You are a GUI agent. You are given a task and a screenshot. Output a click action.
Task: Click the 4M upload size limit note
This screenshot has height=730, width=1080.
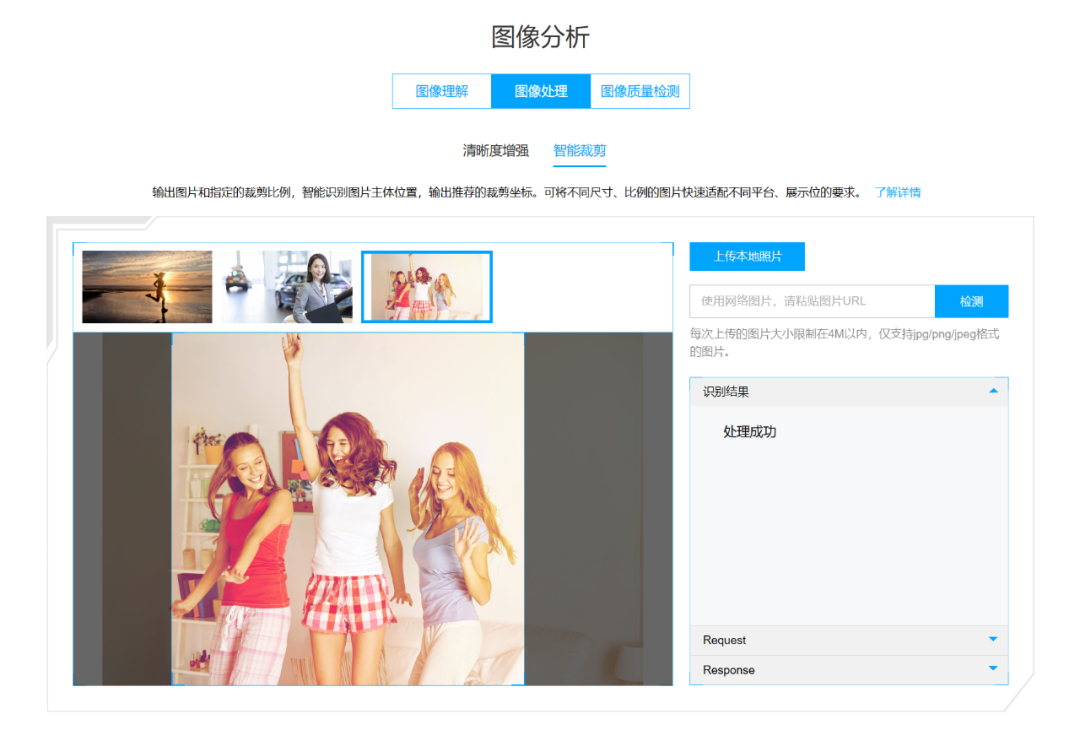click(x=844, y=342)
